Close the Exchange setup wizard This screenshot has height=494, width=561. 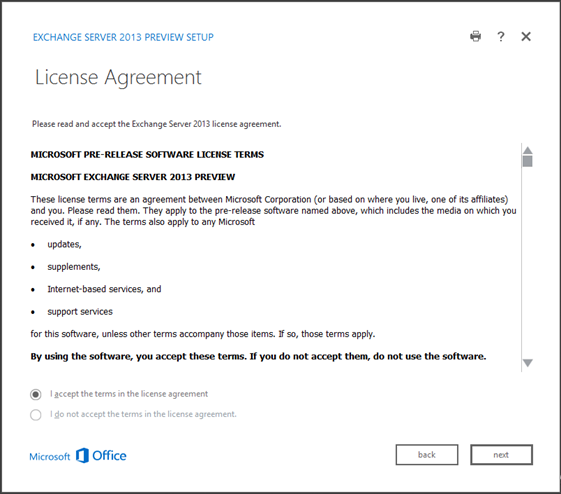pos(526,36)
